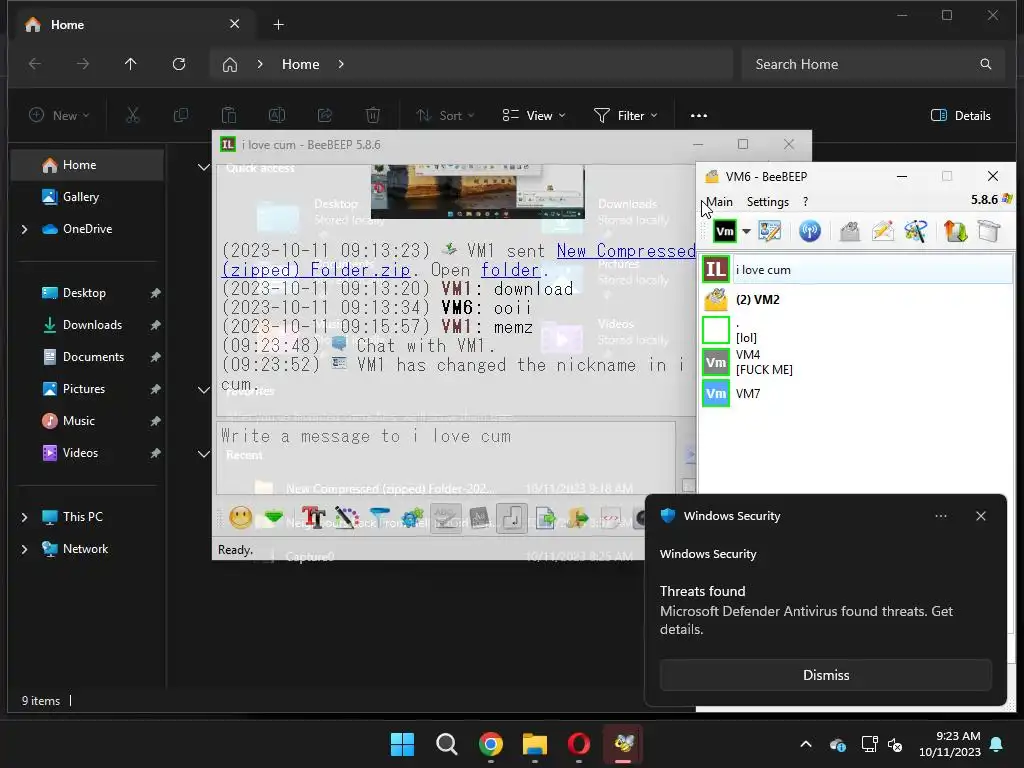Toggle the Return key sends message button
Screen dimensions: 1024x768
coord(512,519)
